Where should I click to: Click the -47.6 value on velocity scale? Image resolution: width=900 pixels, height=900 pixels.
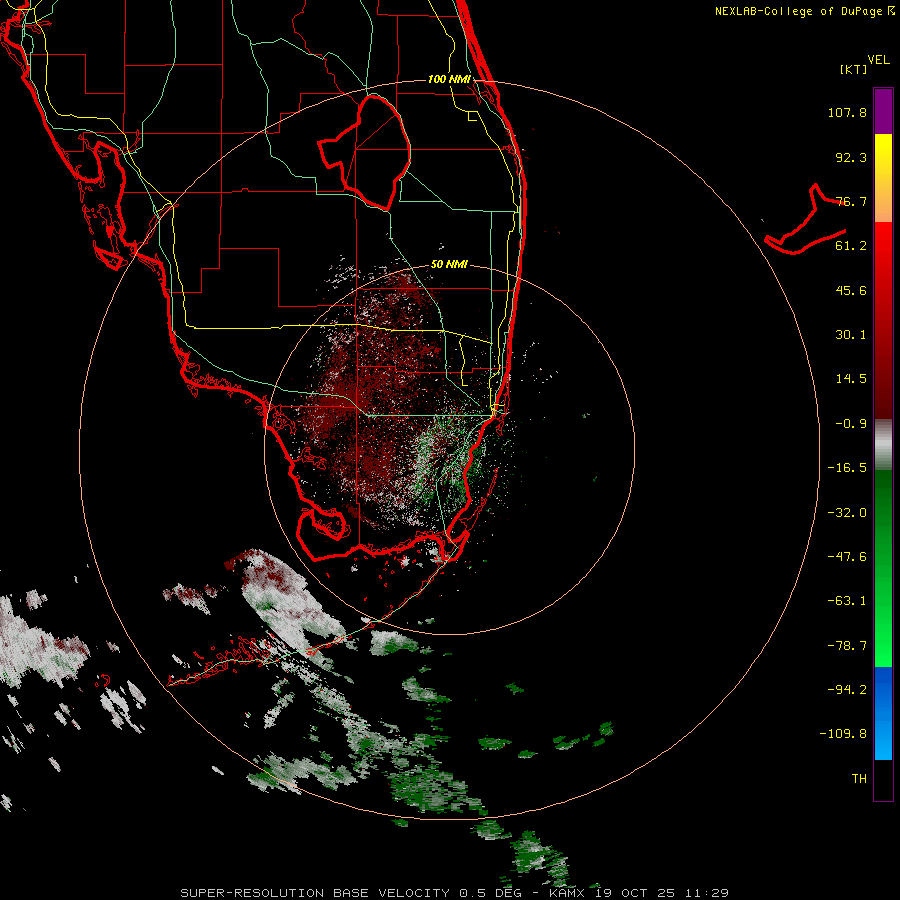coord(847,557)
